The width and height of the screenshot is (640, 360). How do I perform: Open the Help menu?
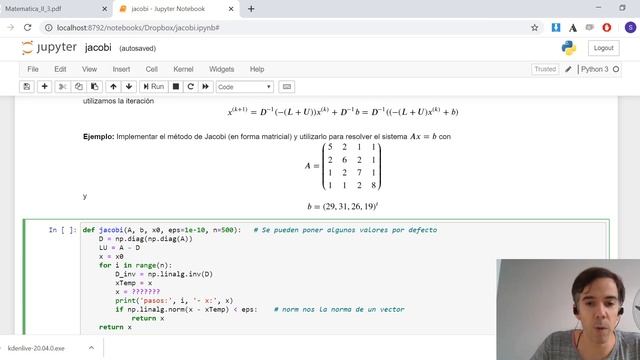(257, 69)
